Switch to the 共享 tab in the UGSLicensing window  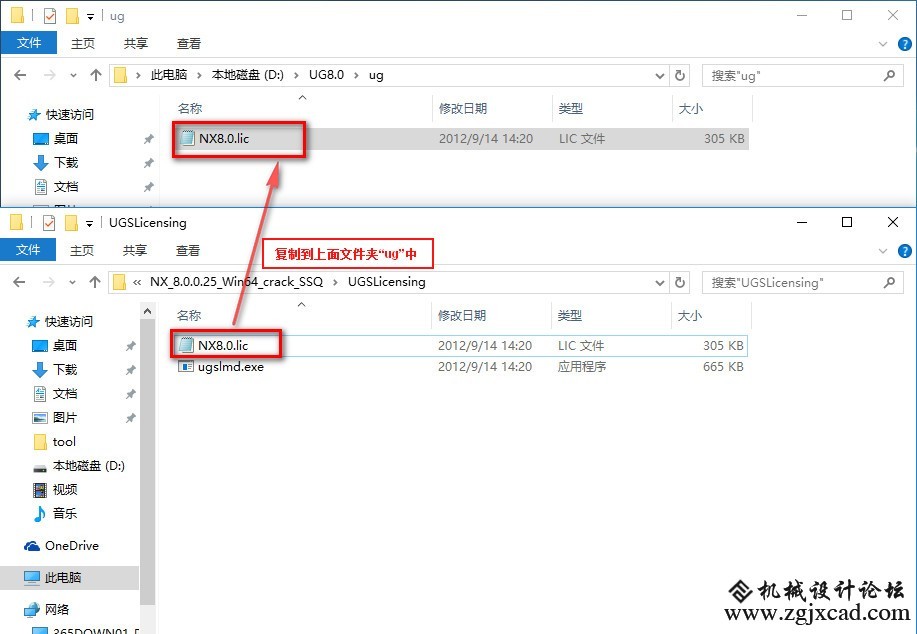point(135,250)
